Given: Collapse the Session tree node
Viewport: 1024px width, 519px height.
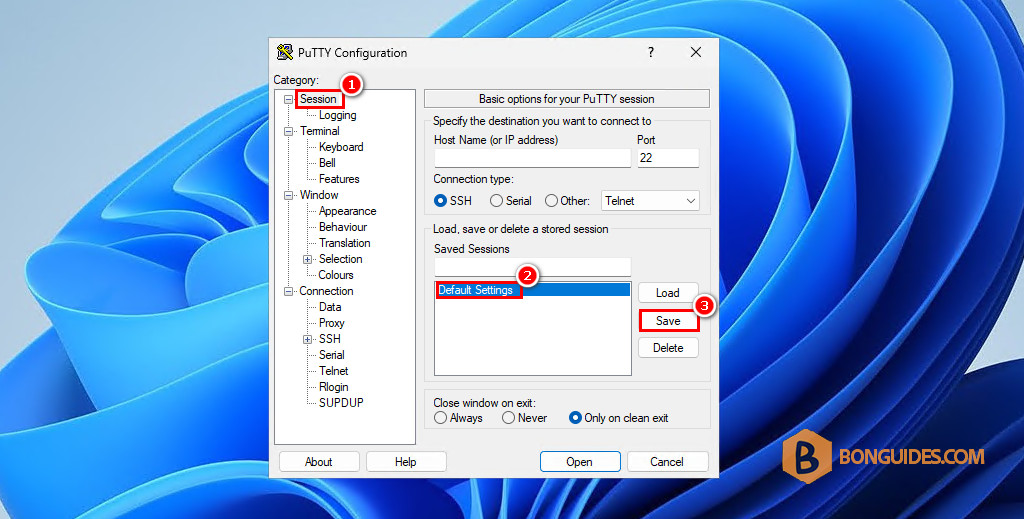Looking at the screenshot, I should tap(288, 99).
